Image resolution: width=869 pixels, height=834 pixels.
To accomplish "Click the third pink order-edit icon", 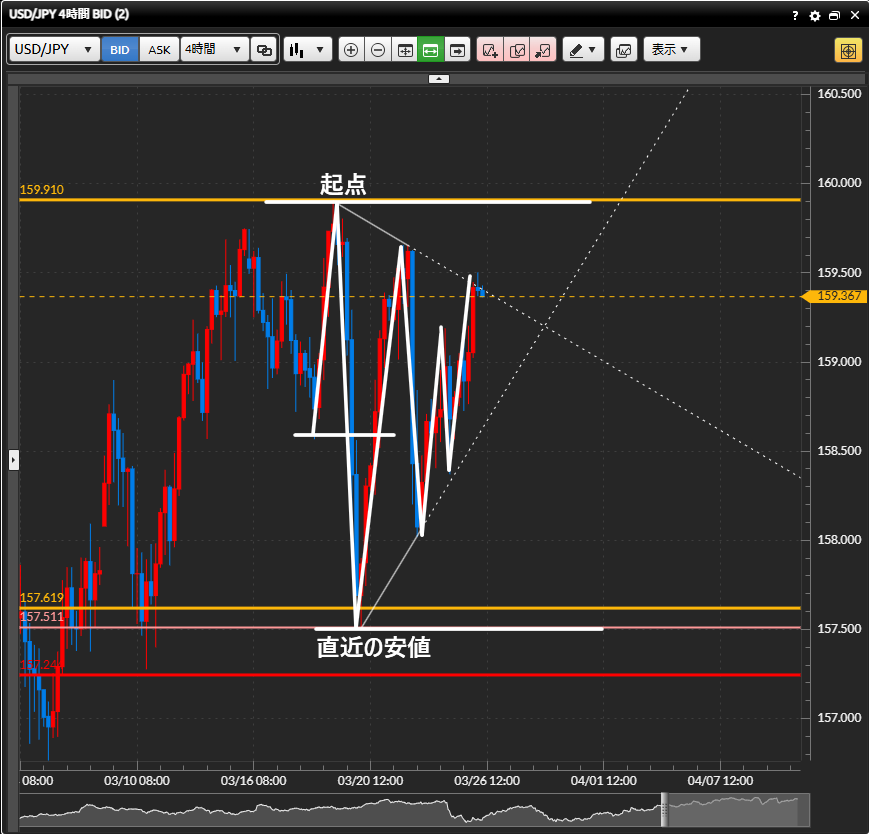I will (542, 49).
